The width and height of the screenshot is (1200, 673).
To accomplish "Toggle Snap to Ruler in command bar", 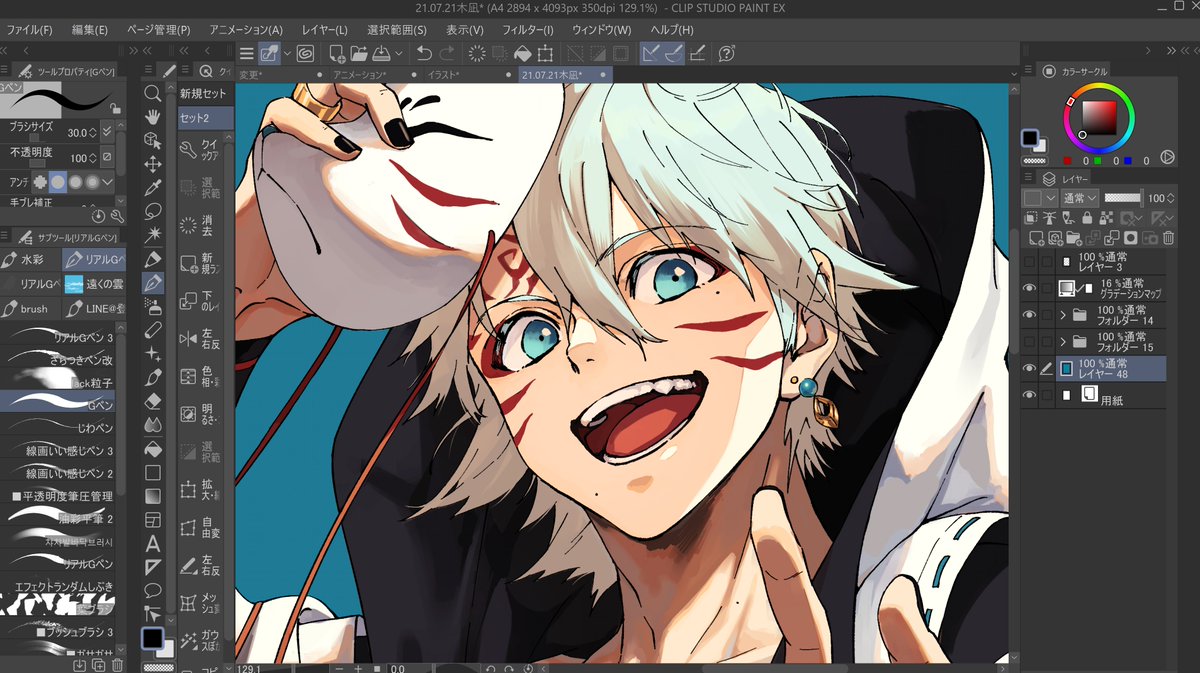I will [x=650, y=53].
